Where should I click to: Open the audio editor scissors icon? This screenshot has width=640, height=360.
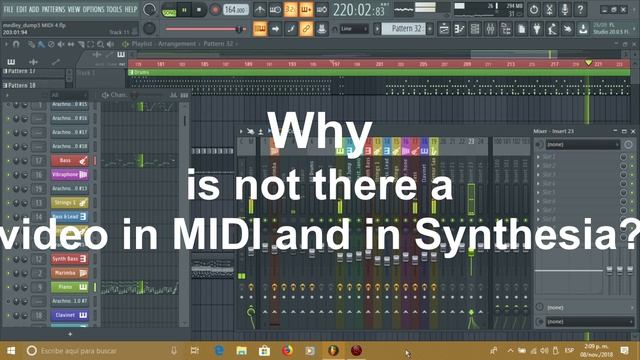(x=549, y=9)
